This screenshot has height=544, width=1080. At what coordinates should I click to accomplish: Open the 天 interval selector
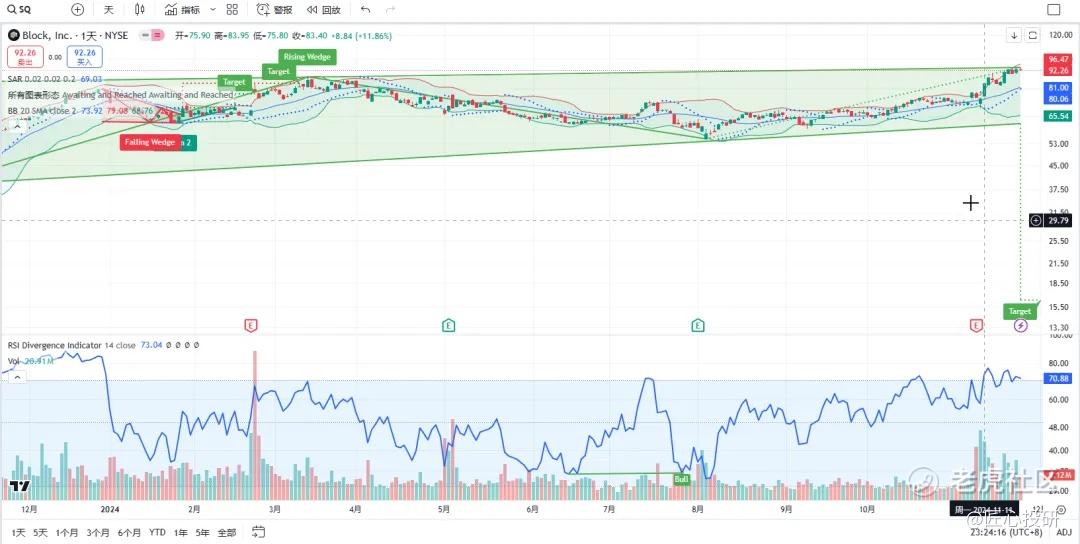(x=108, y=10)
